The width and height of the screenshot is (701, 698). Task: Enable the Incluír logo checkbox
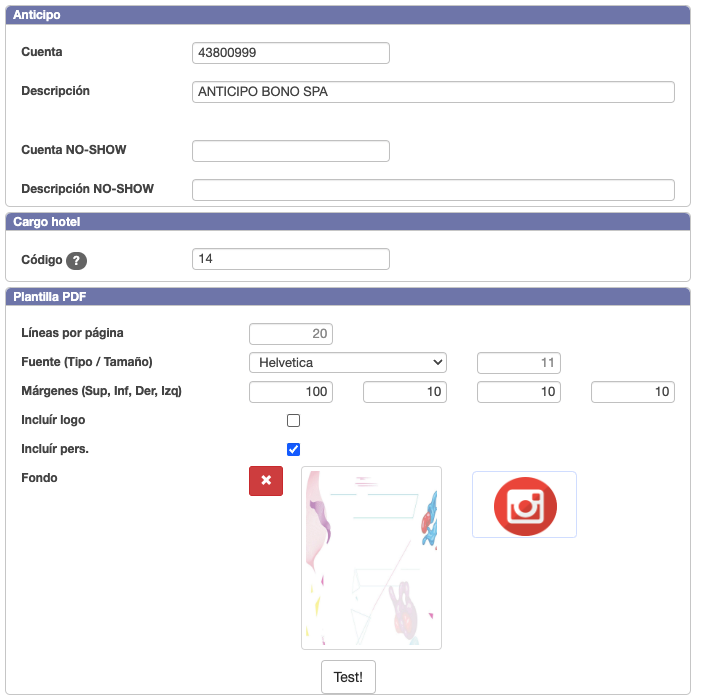293,420
